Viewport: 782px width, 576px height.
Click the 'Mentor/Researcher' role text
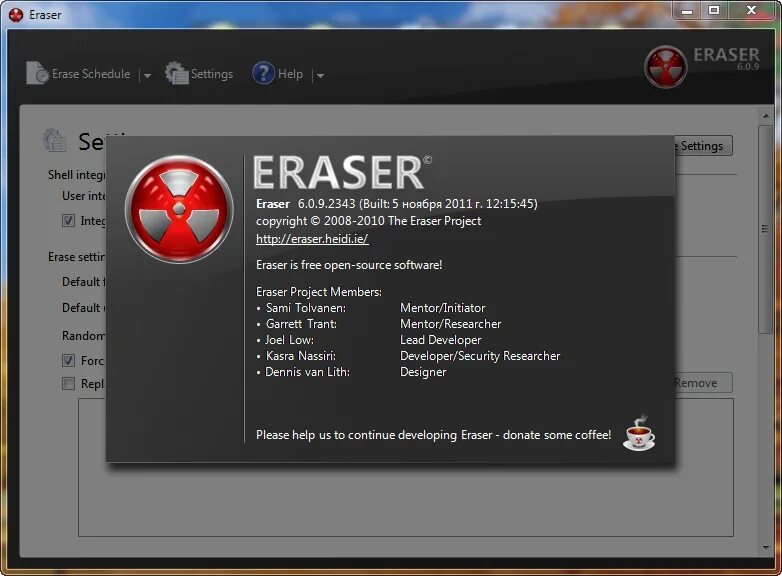click(450, 324)
